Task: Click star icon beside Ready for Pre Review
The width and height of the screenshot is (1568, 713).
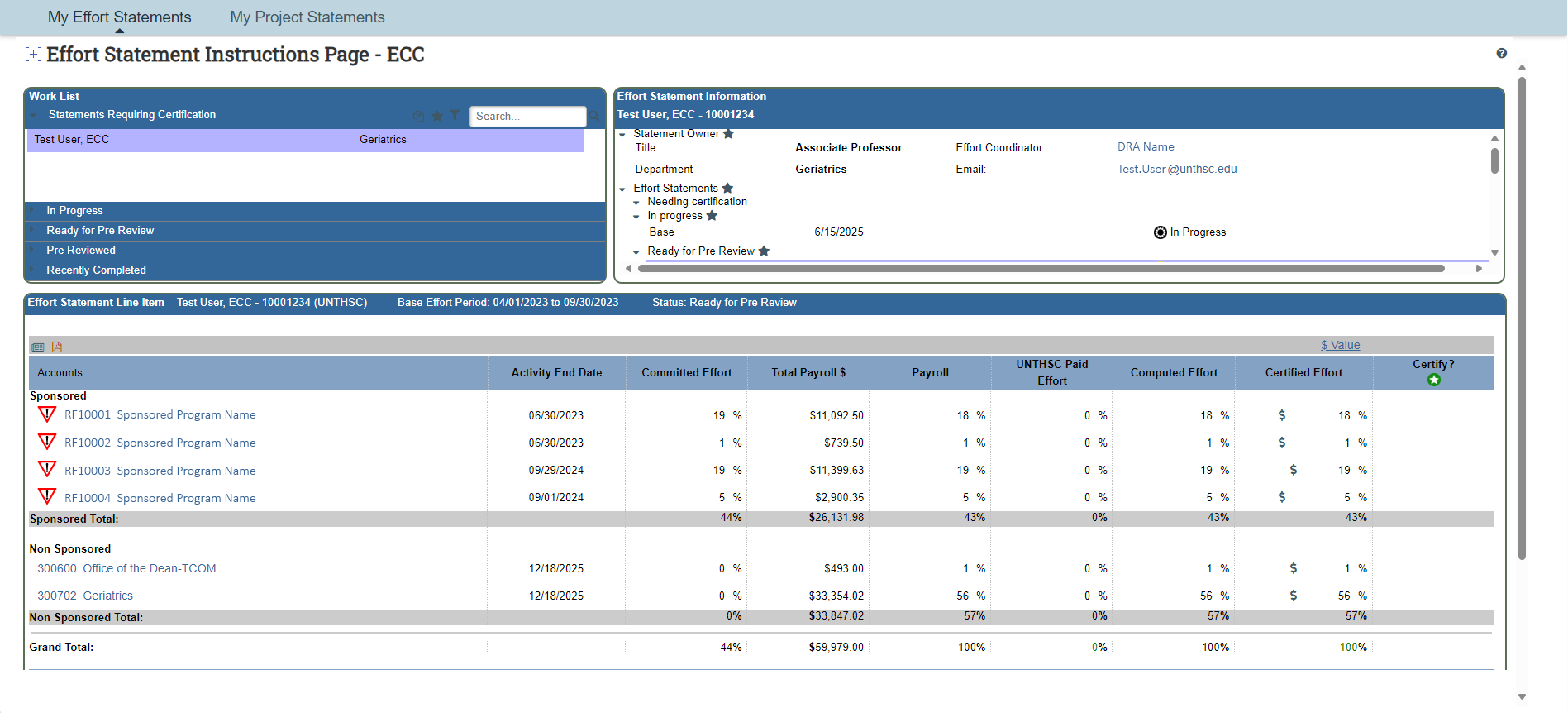Action: [764, 251]
